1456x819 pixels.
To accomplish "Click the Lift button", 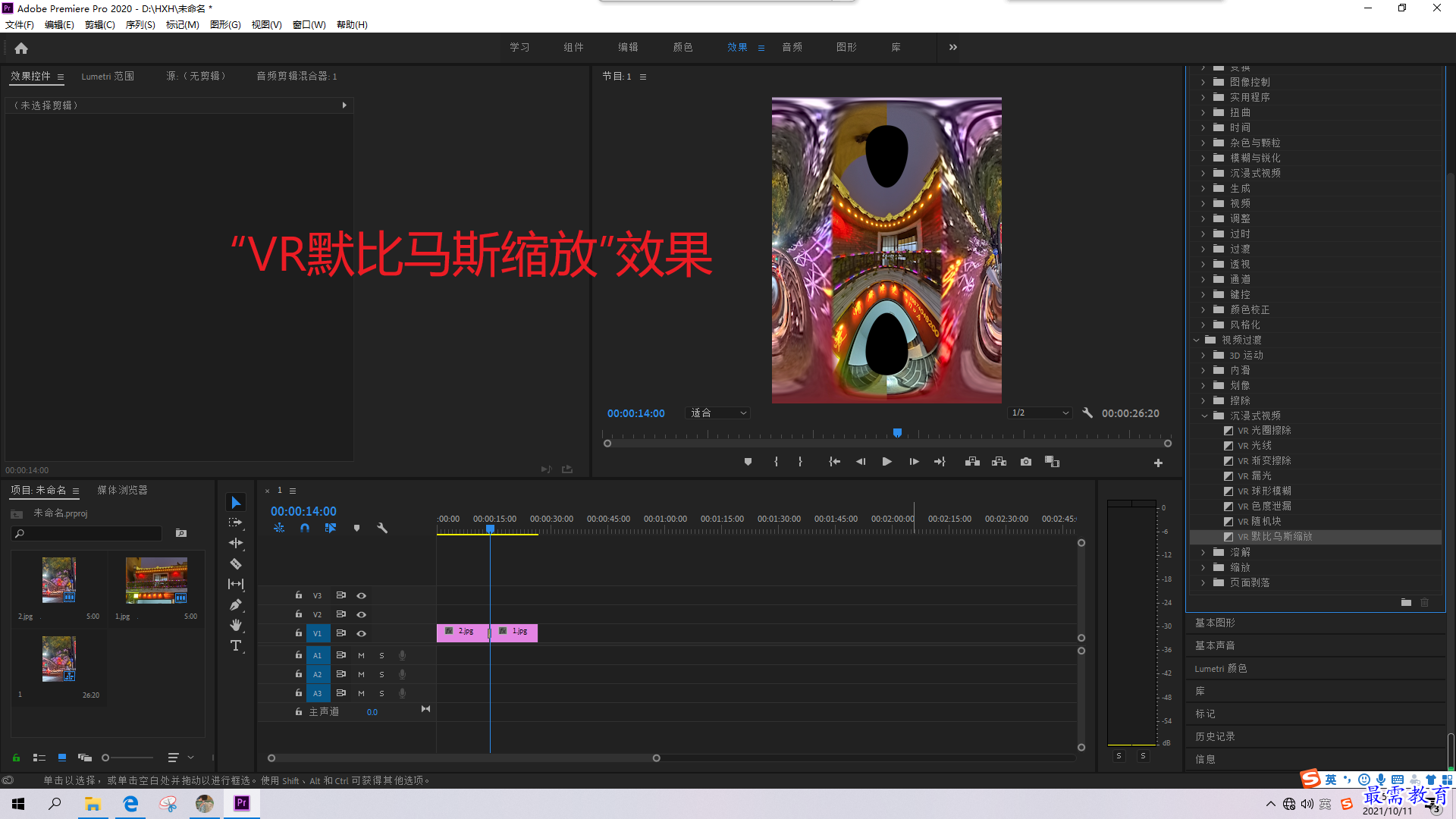I will (x=972, y=462).
